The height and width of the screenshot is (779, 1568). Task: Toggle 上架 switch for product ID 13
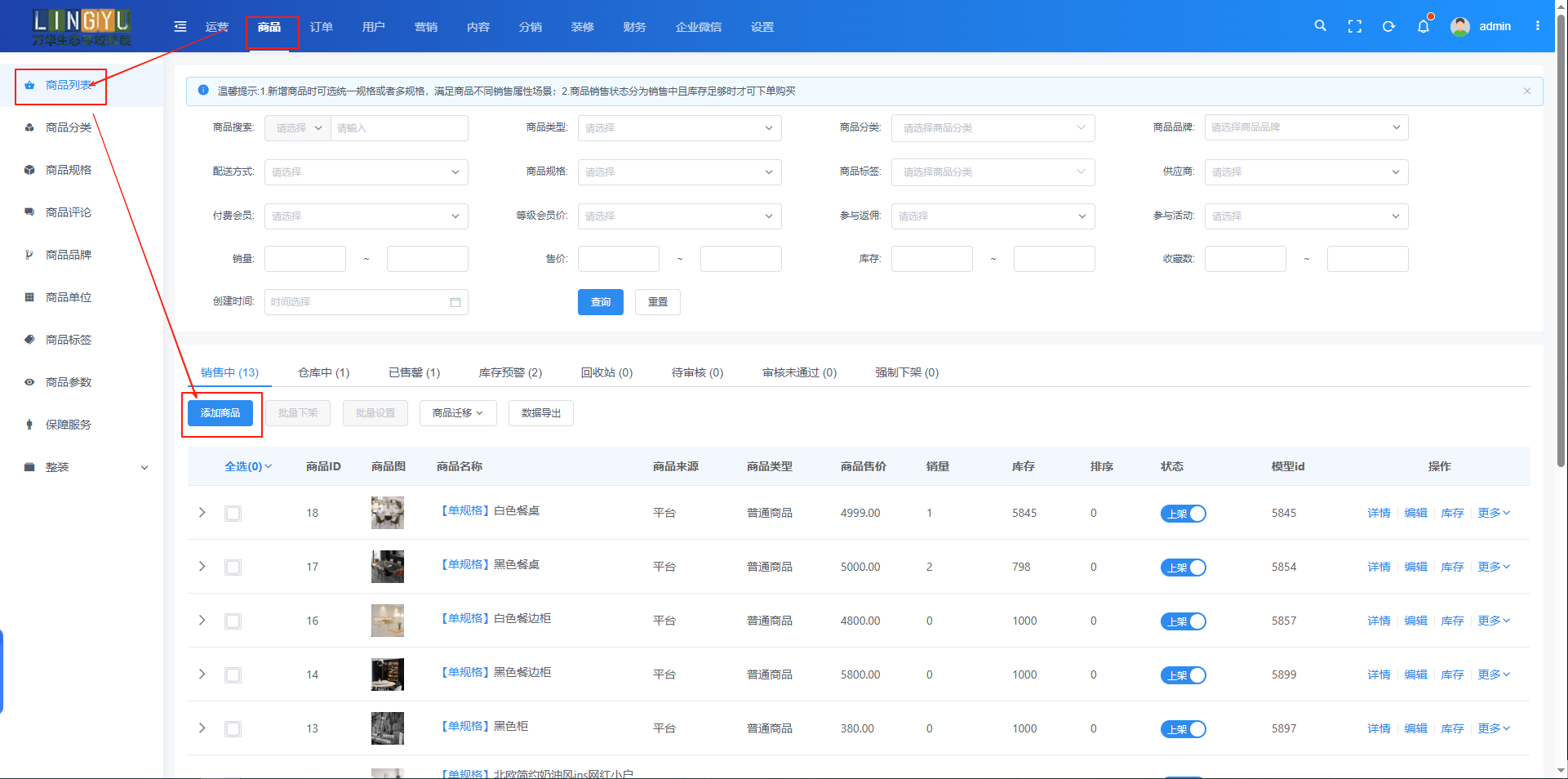tap(1183, 729)
